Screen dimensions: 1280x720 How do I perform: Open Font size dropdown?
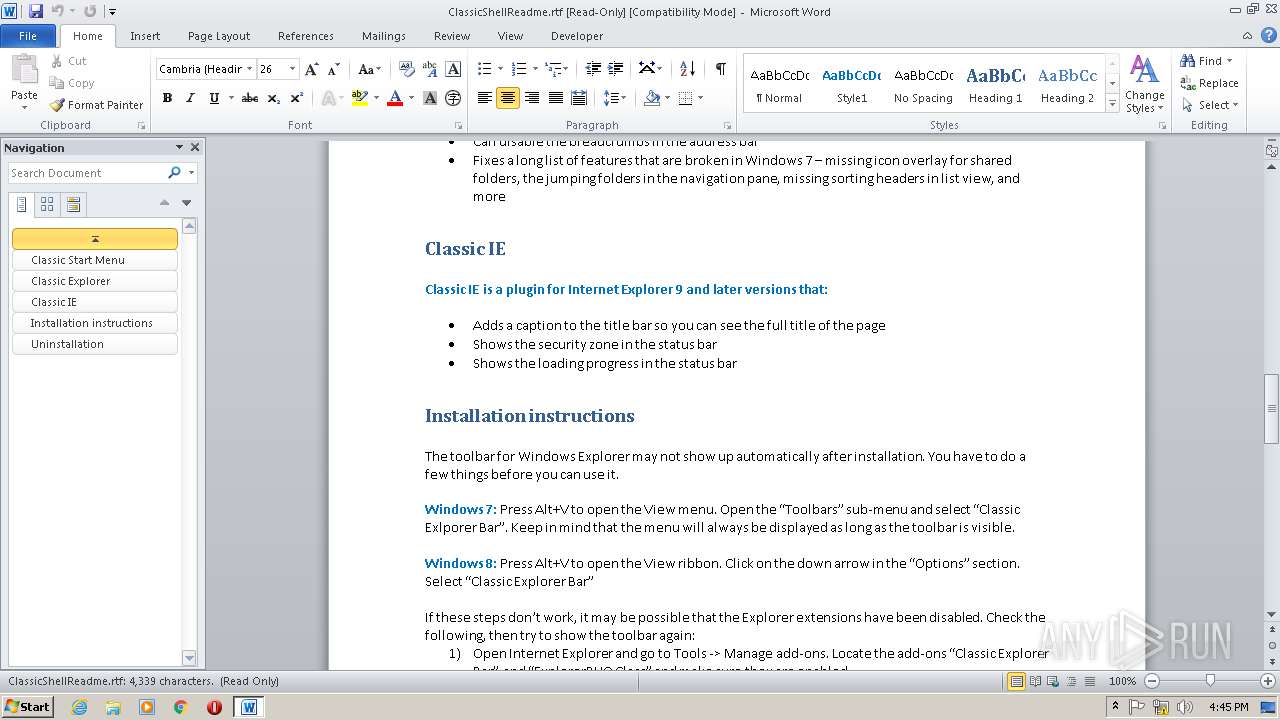[x=292, y=69]
